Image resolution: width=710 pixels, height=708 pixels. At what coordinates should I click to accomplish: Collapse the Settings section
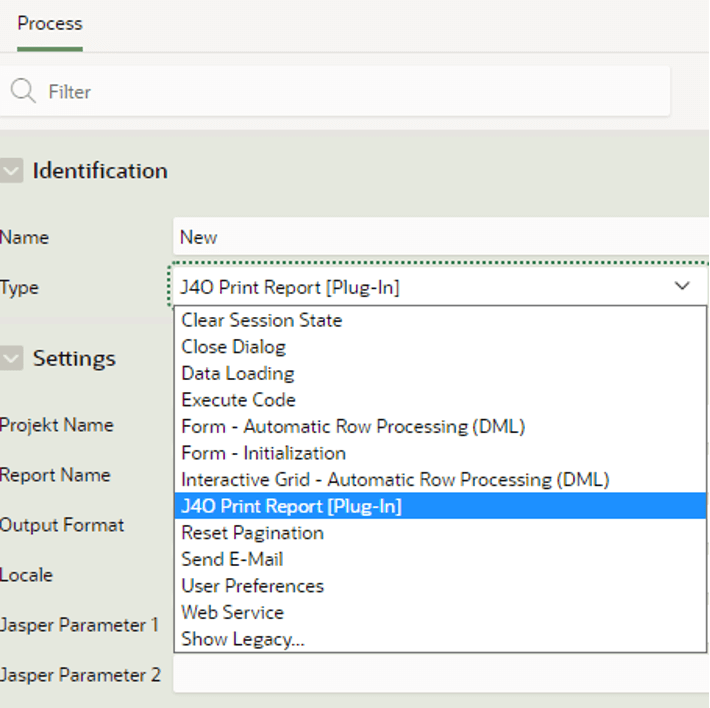click(11, 358)
